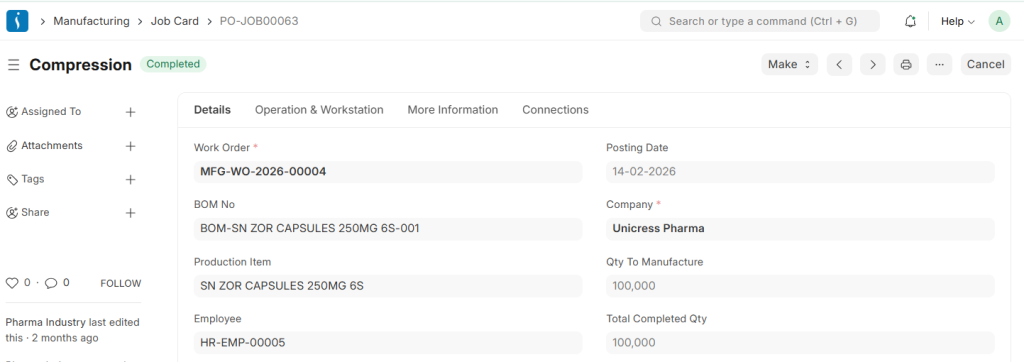Switch to the Details tab
The width and height of the screenshot is (1024, 362).
pos(212,110)
